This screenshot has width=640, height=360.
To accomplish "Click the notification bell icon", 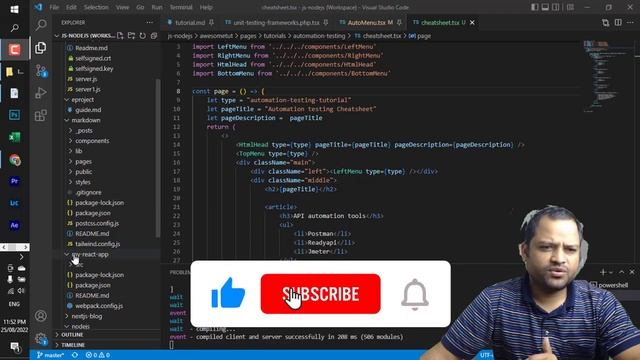I will click(415, 294).
